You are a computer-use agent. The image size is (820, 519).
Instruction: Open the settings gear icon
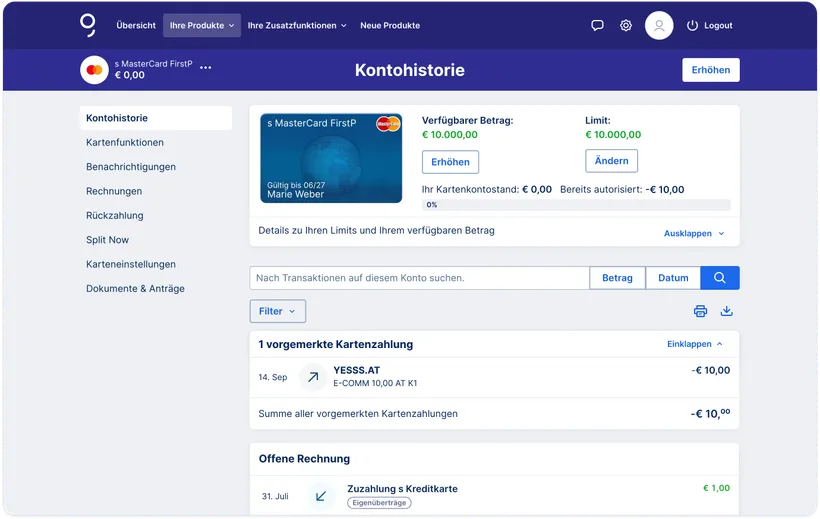625,25
